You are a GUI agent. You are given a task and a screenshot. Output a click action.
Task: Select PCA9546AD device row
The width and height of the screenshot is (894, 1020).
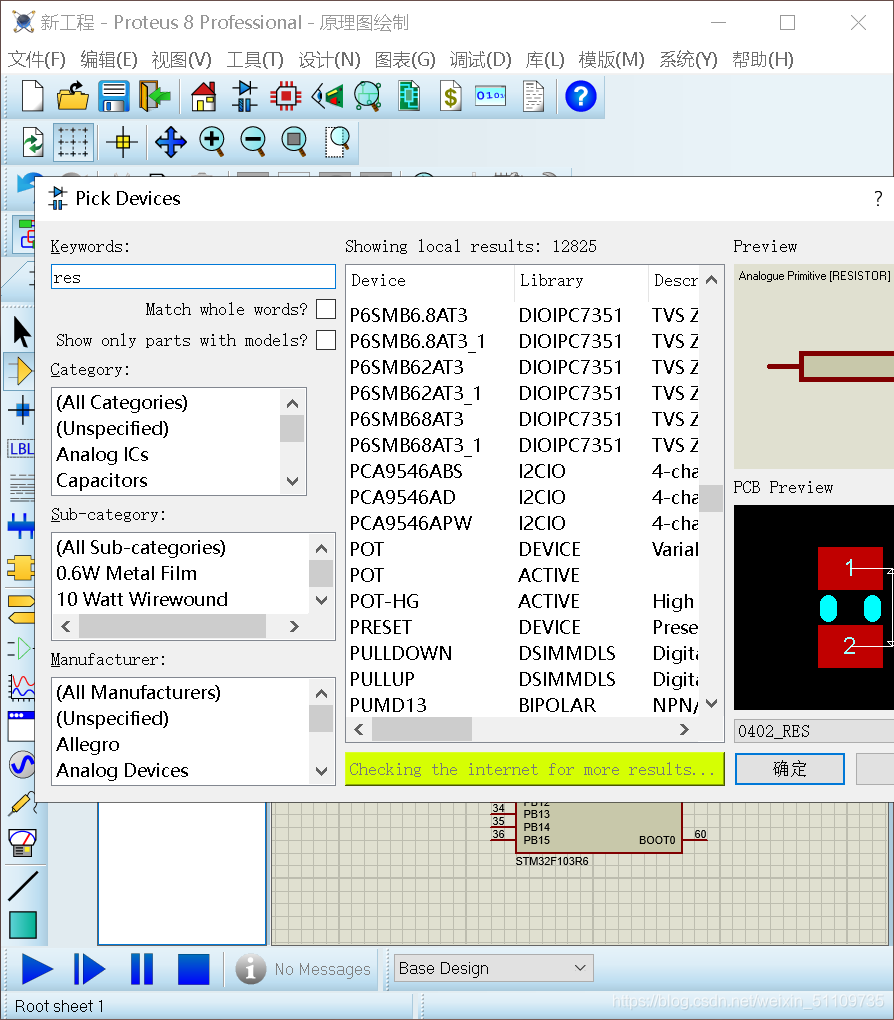coord(523,497)
